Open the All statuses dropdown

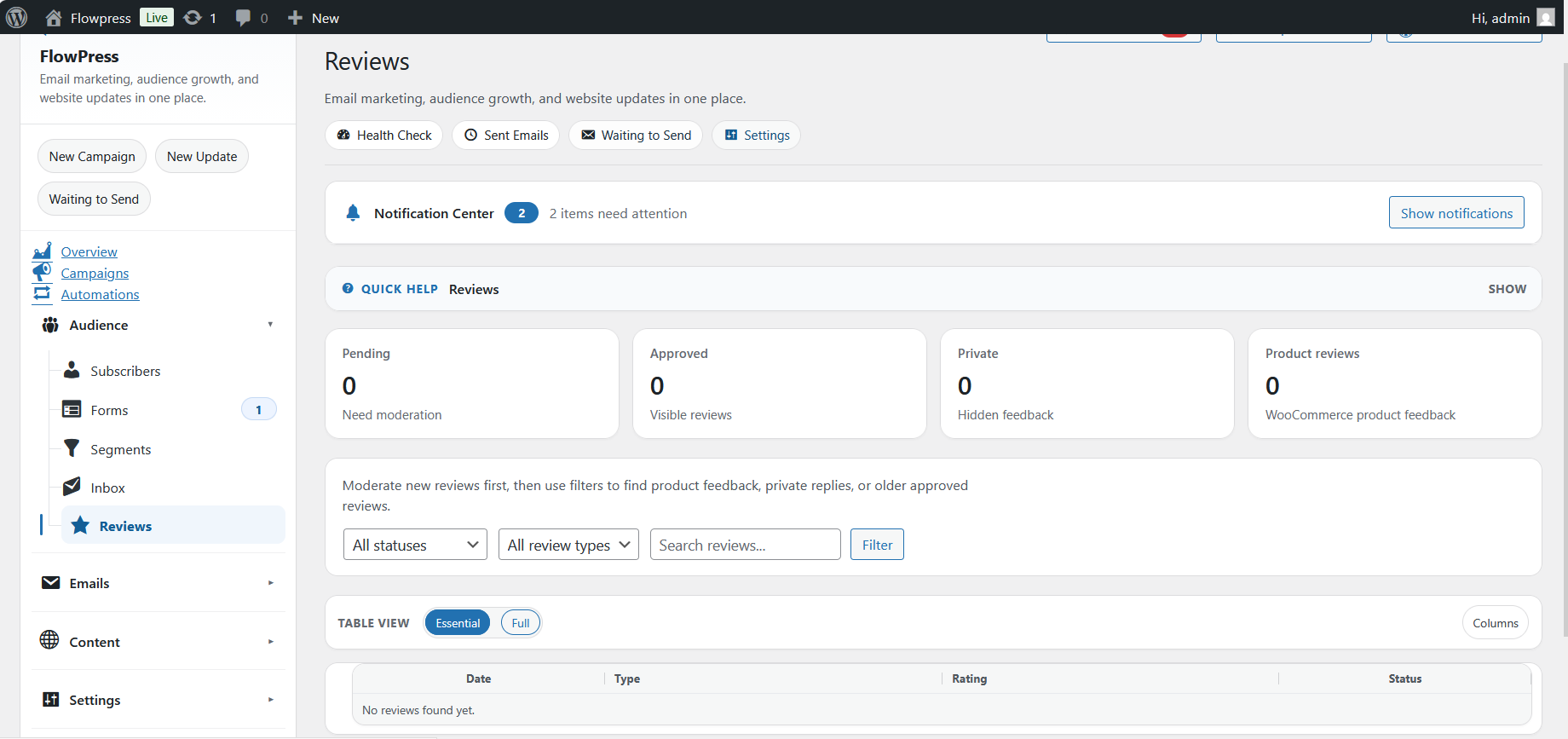(x=415, y=545)
